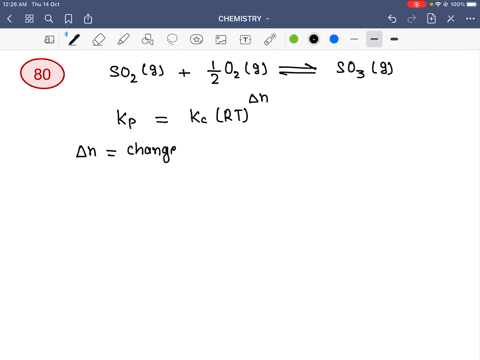Add a new page
This screenshot has width=480, height=360.
pos(431,18)
